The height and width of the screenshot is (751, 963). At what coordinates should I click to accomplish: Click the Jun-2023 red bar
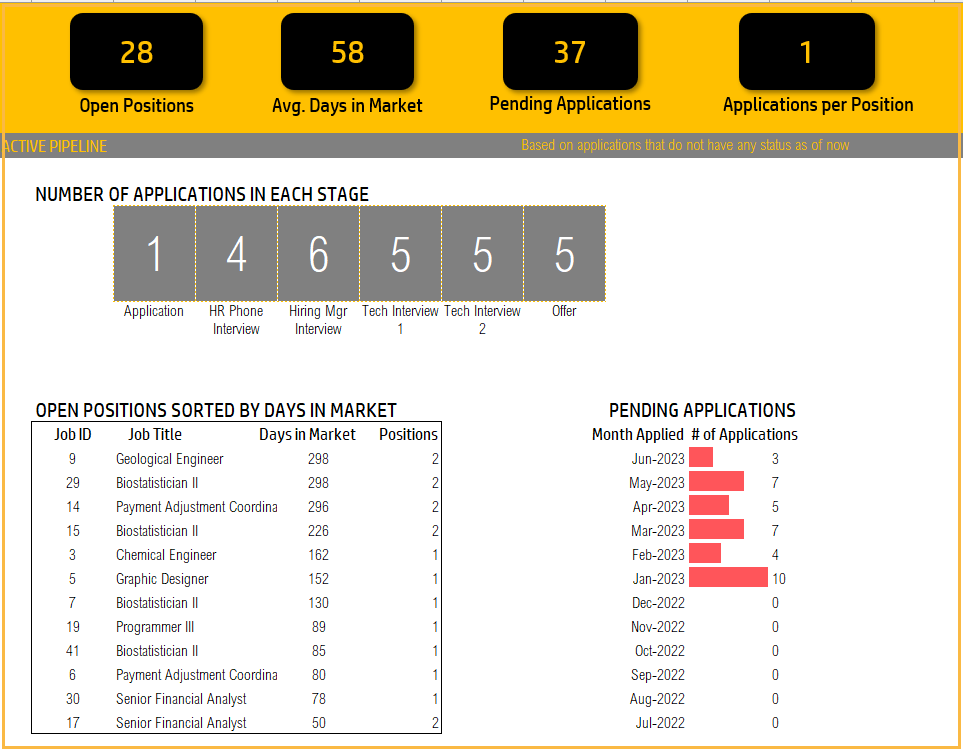[701, 457]
